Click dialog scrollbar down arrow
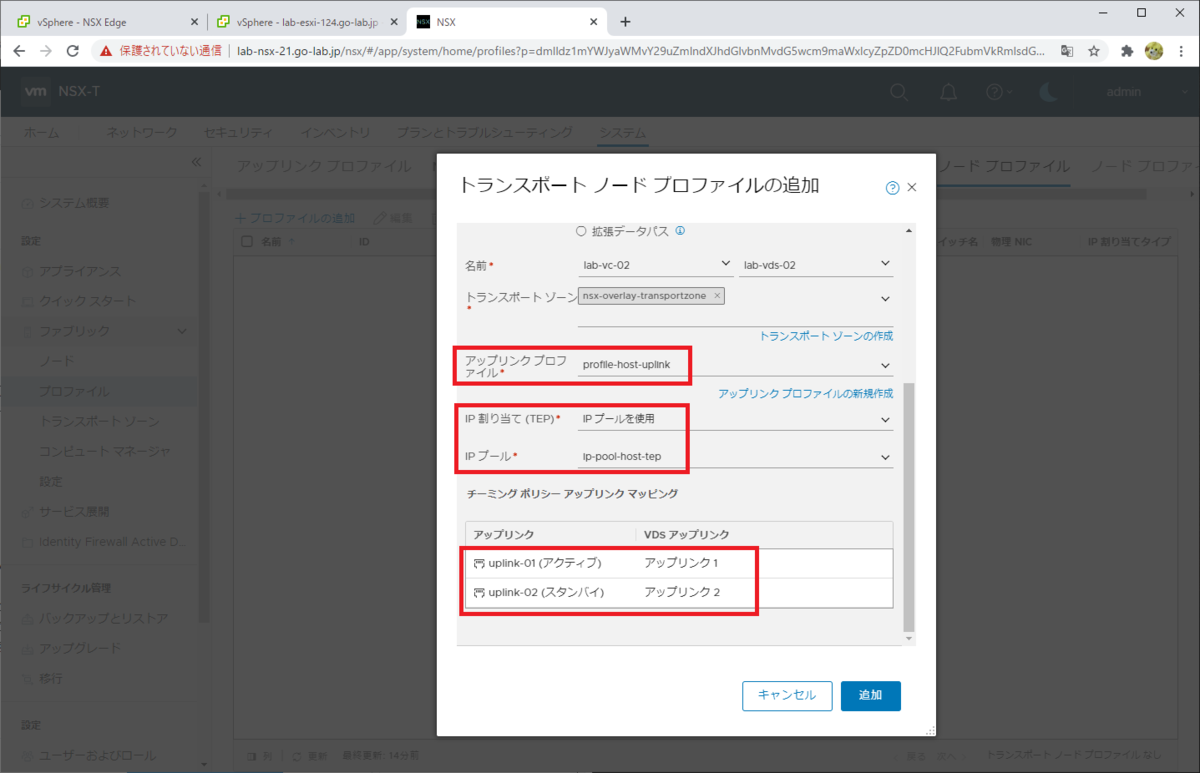The width and height of the screenshot is (1200, 773). (x=908, y=638)
